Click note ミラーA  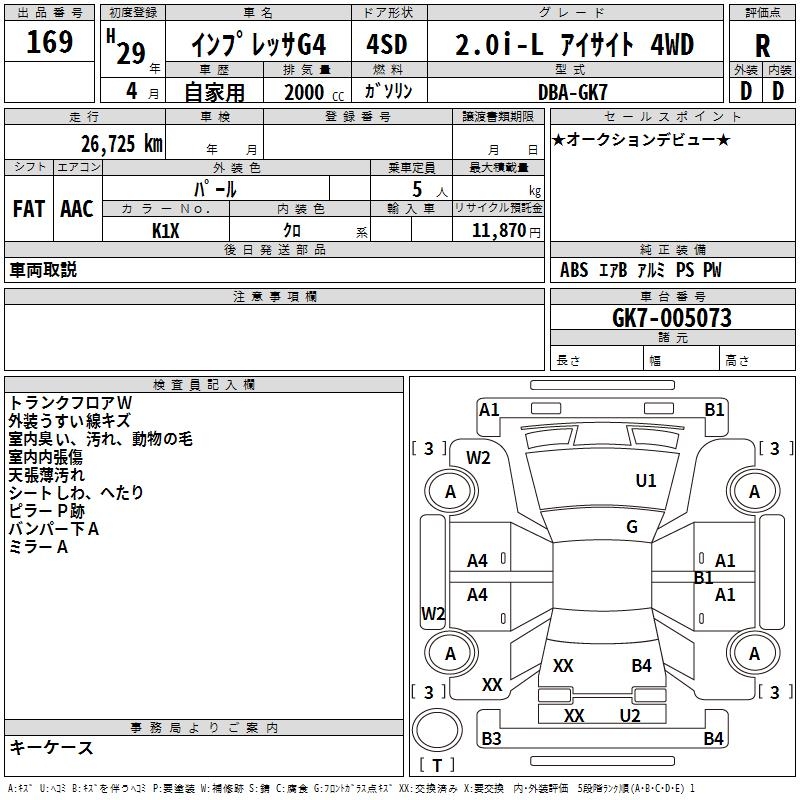[x=38, y=547]
